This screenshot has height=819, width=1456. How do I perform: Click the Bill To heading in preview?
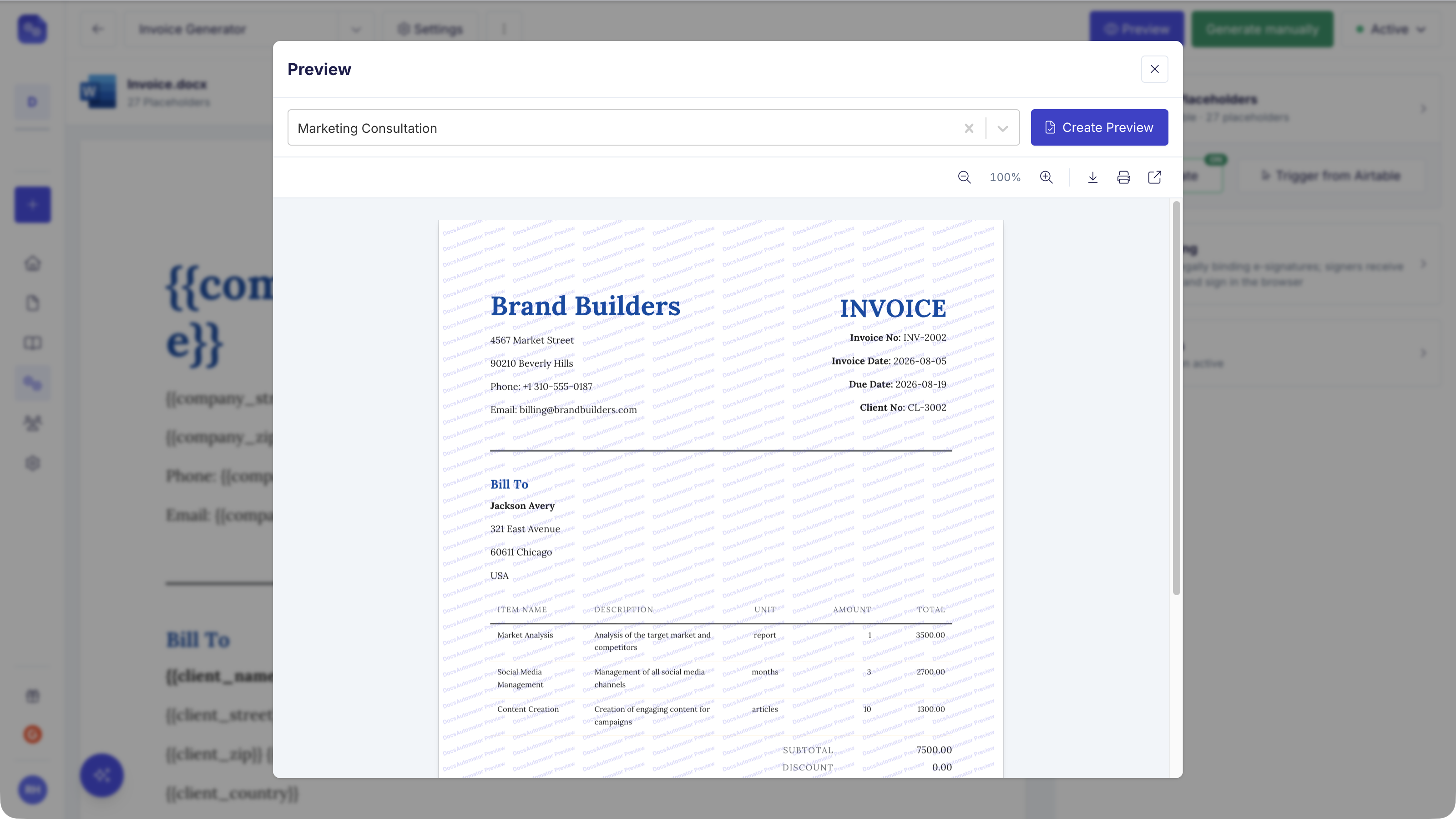(509, 485)
